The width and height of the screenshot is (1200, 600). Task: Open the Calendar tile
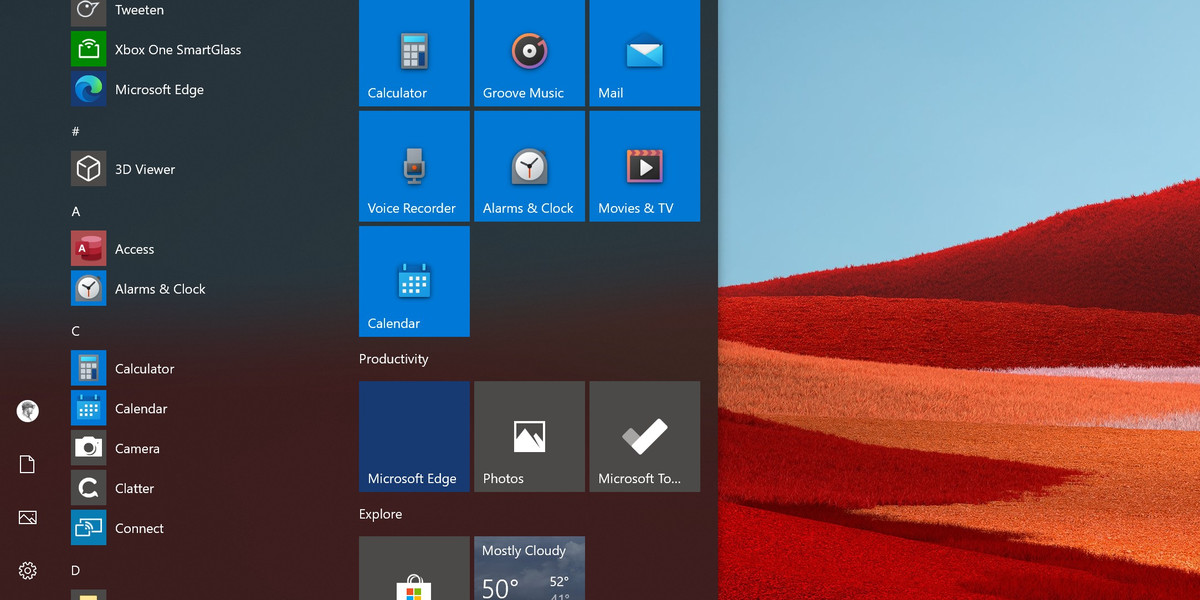(x=414, y=281)
